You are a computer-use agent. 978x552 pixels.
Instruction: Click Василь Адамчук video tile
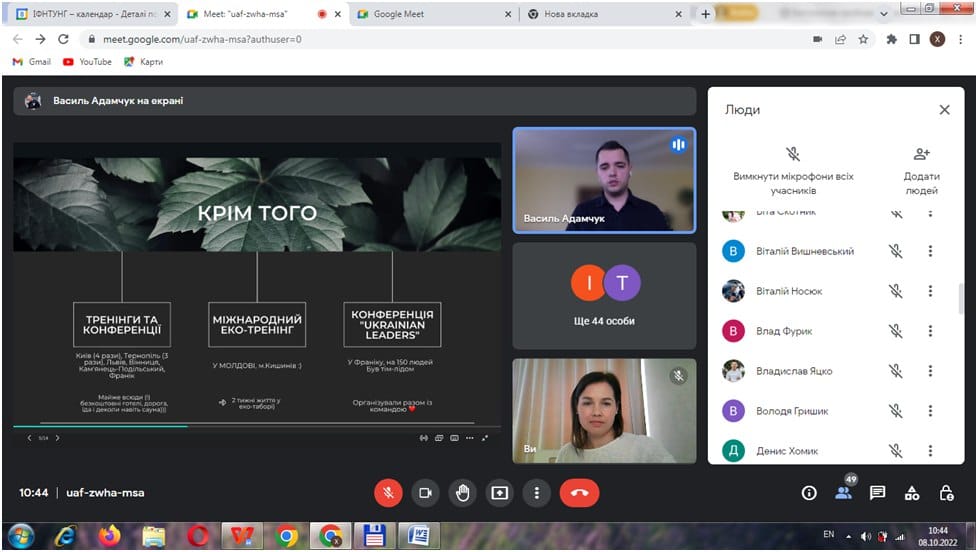(x=603, y=180)
